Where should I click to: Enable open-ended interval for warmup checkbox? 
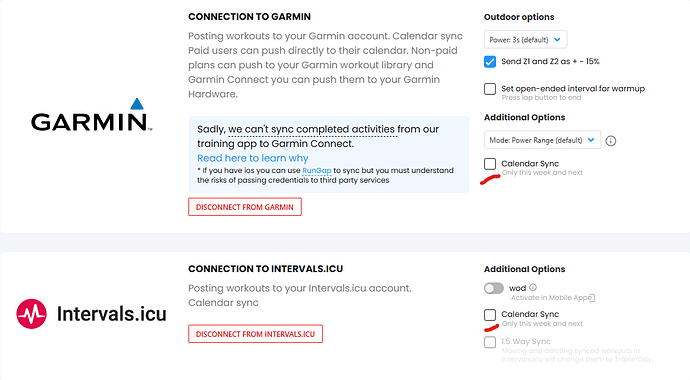pyautogui.click(x=490, y=89)
